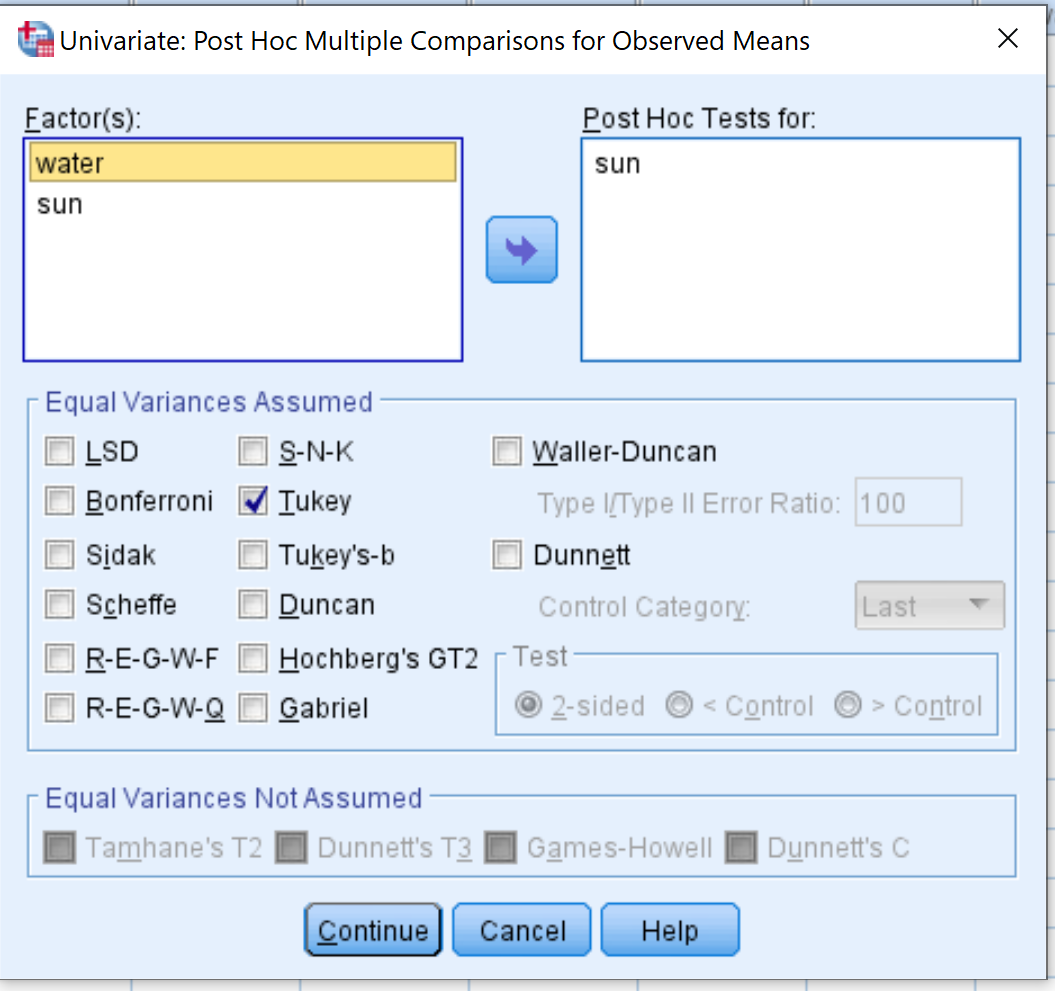Image resolution: width=1055 pixels, height=991 pixels.
Task: Enable the LSD checkbox
Action: [x=59, y=451]
